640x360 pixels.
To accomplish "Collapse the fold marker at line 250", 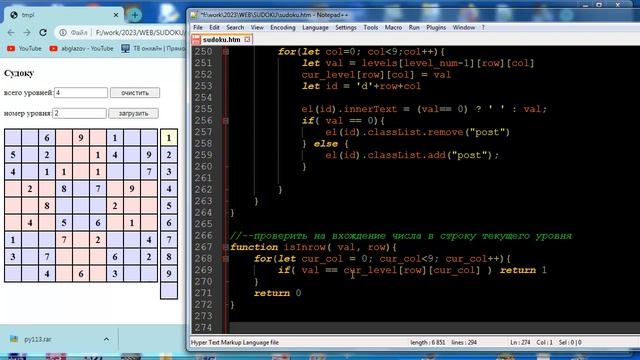I will [225, 52].
